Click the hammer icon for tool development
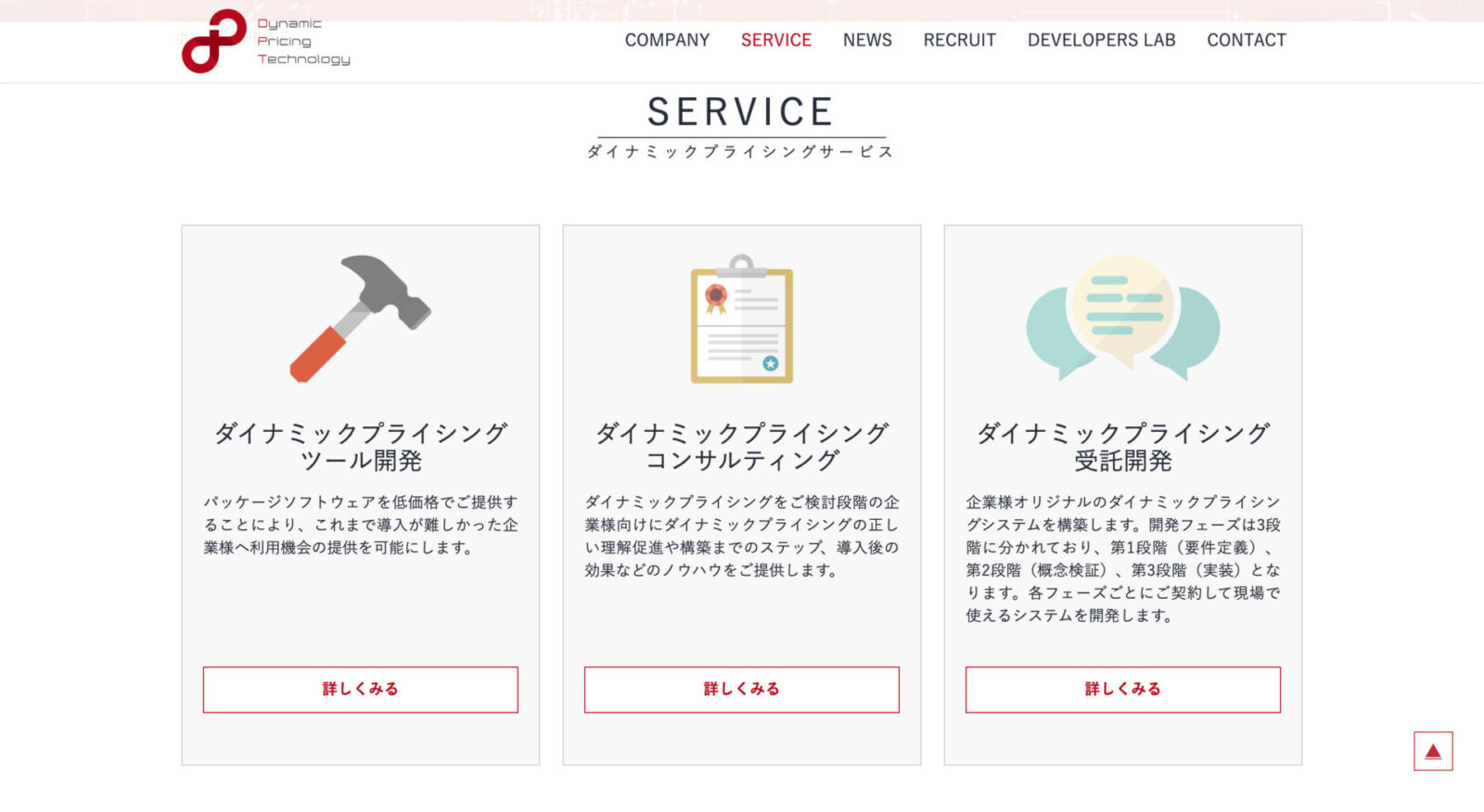Image resolution: width=1484 pixels, height=812 pixels. (360, 318)
